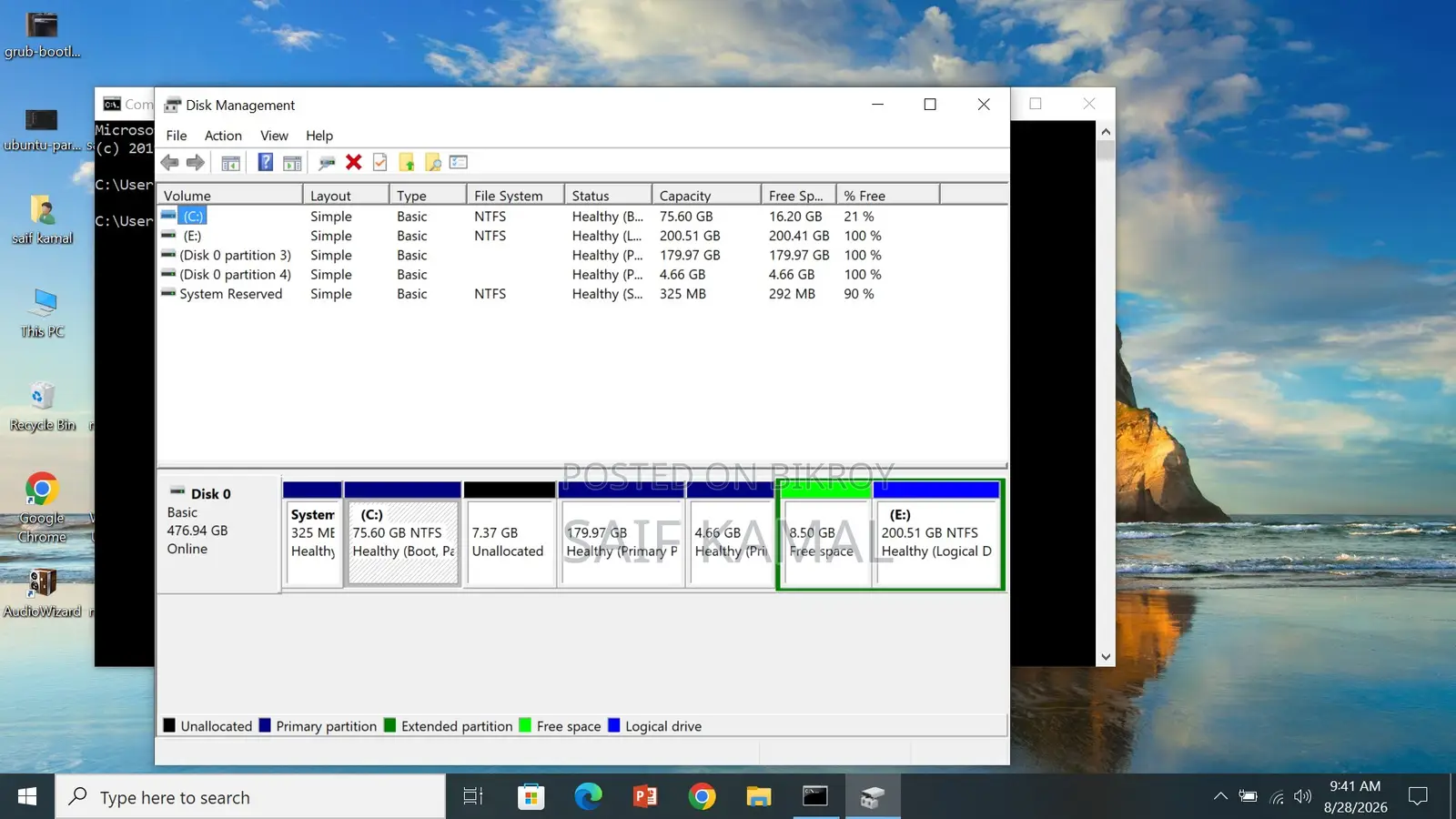
Task: Click the folder with magnifier icon
Action: [433, 163]
